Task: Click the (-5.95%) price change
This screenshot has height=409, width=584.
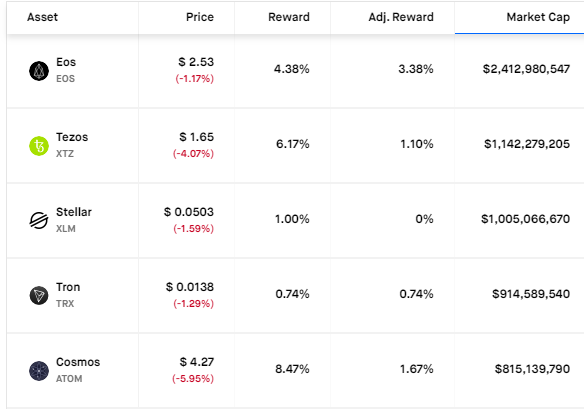Action: (x=193, y=378)
